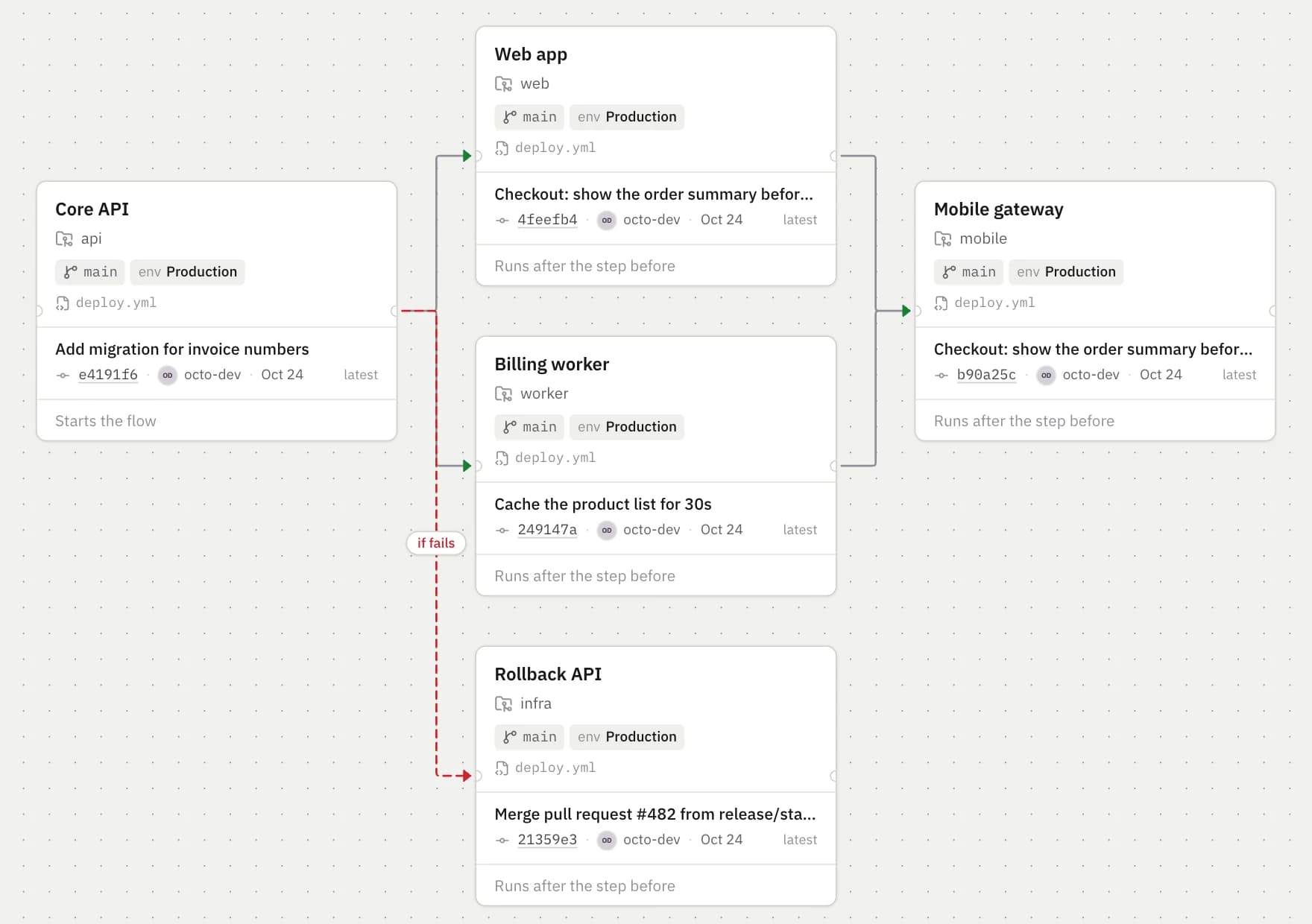
Task: Open commit hash 249147a
Action: pyautogui.click(x=547, y=530)
